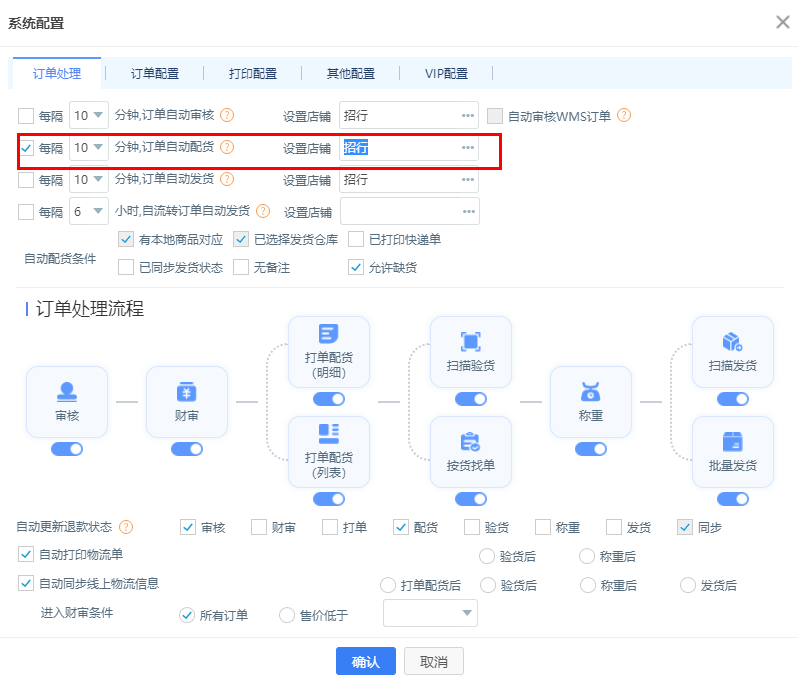
Task: Check the 已打印快递单 condition
Action: click(x=356, y=239)
